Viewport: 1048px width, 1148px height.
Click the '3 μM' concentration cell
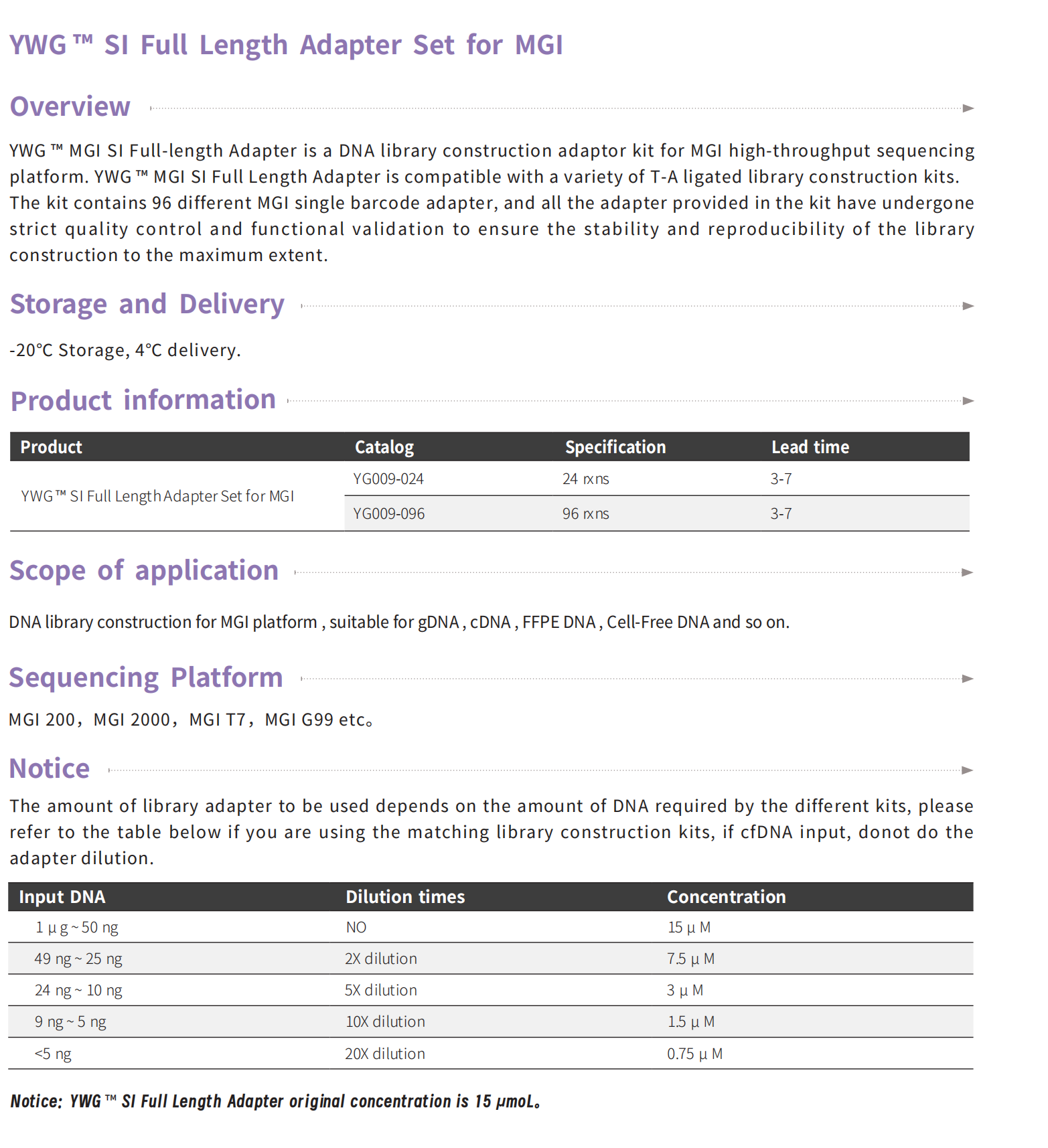coord(685,991)
